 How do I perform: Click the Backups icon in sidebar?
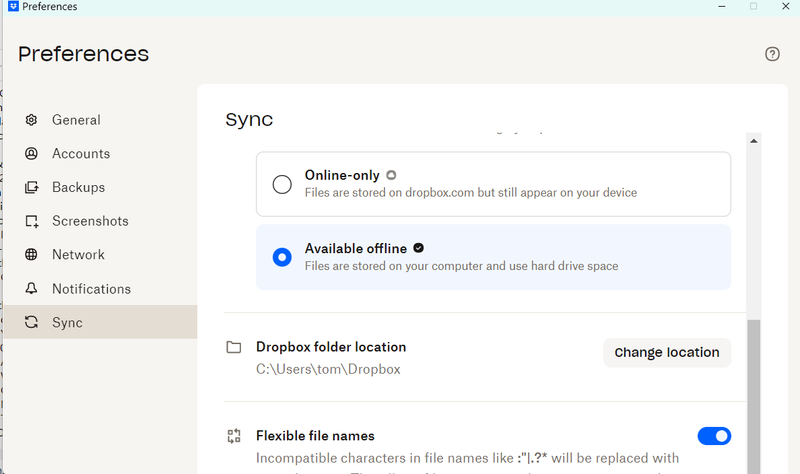click(32, 187)
